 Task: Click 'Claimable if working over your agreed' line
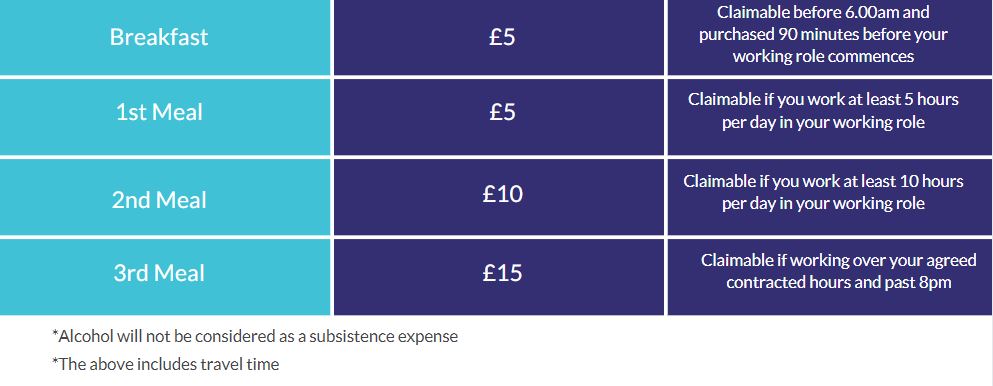coord(838,260)
